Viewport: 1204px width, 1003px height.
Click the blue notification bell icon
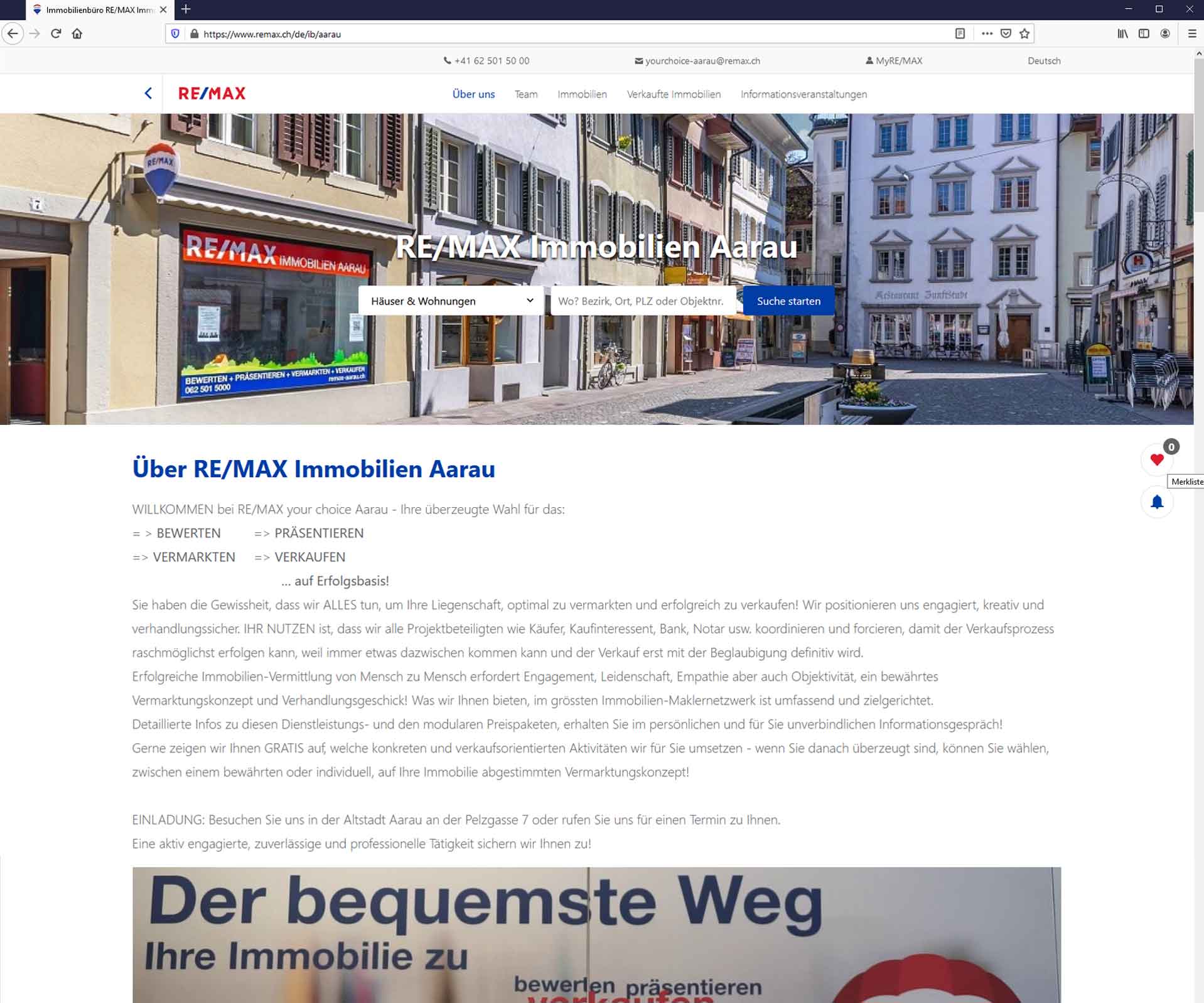point(1157,502)
